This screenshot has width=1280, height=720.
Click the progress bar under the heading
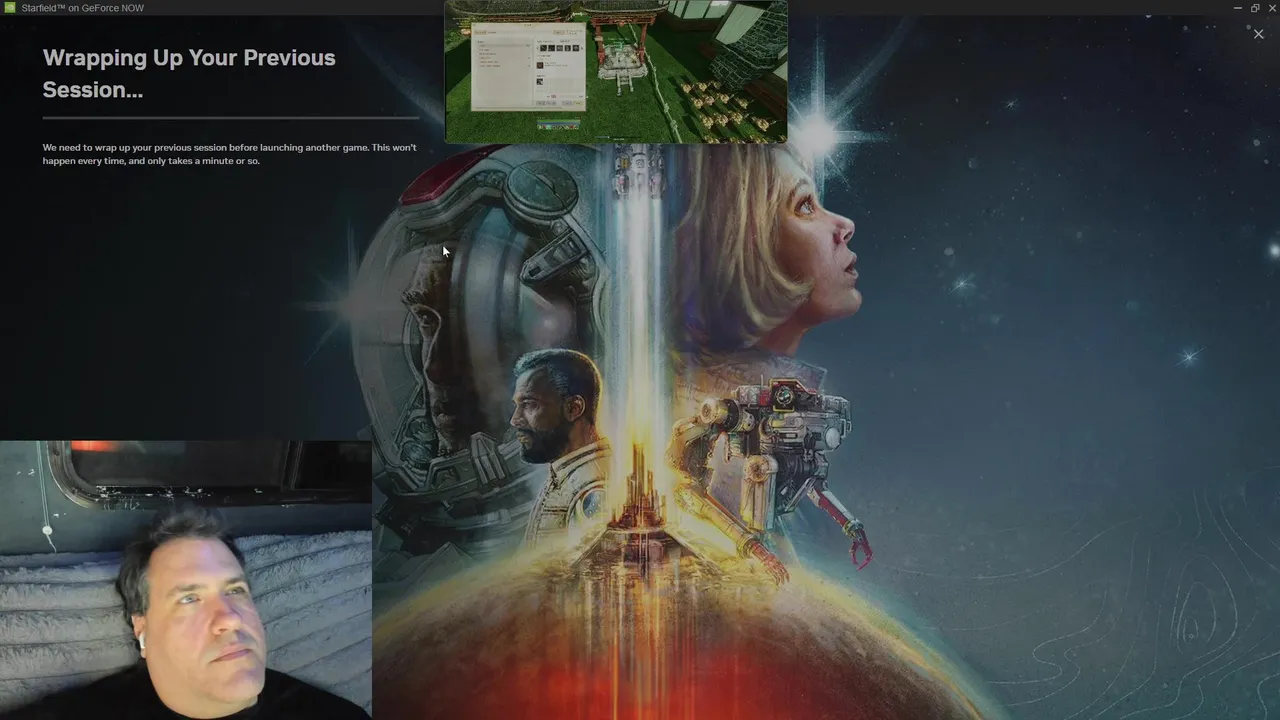[x=231, y=118]
